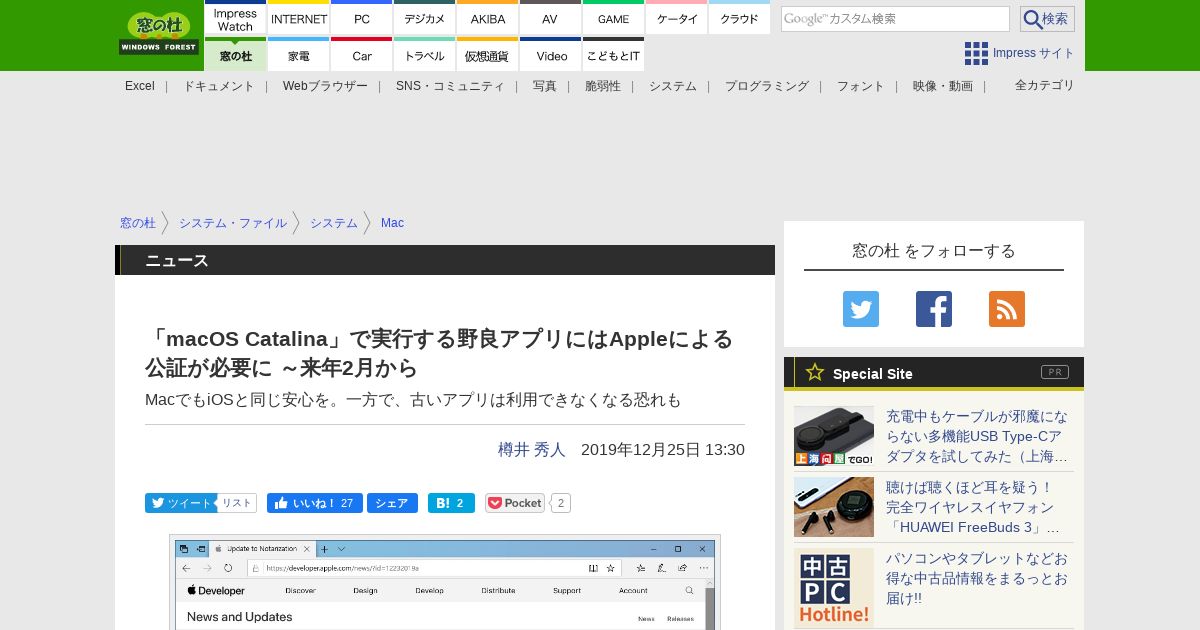Screen dimensions: 1200x630
Task: Open the INTERNET tab
Action: click(299, 18)
